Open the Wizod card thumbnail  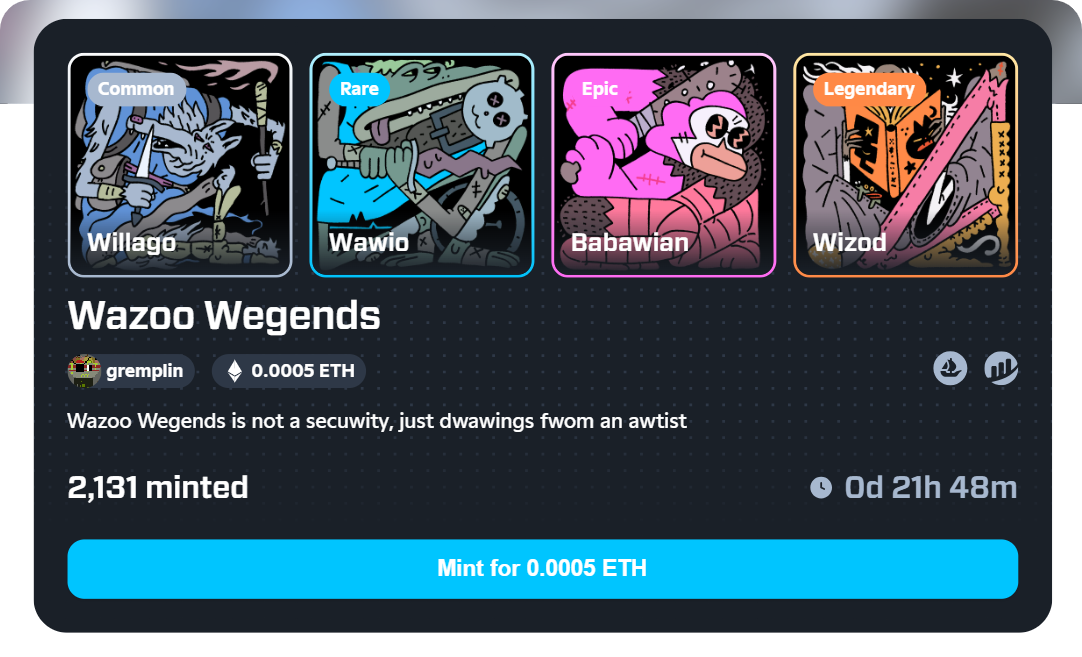[905, 165]
